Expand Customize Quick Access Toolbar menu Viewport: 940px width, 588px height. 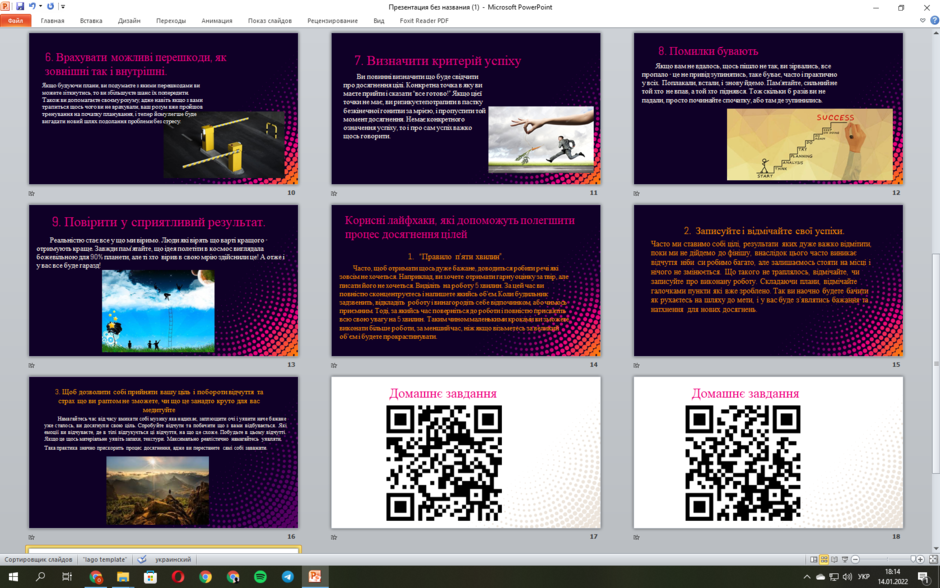[x=63, y=7]
